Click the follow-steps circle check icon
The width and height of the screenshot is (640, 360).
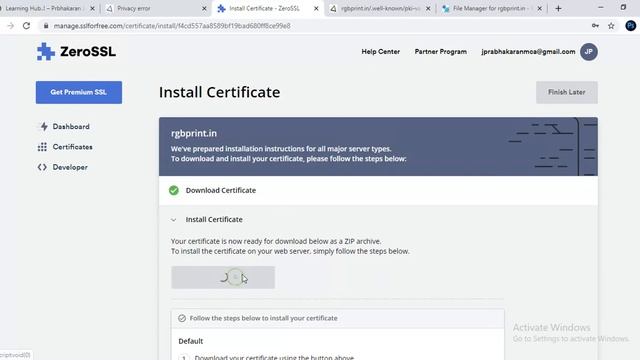[x=182, y=318]
